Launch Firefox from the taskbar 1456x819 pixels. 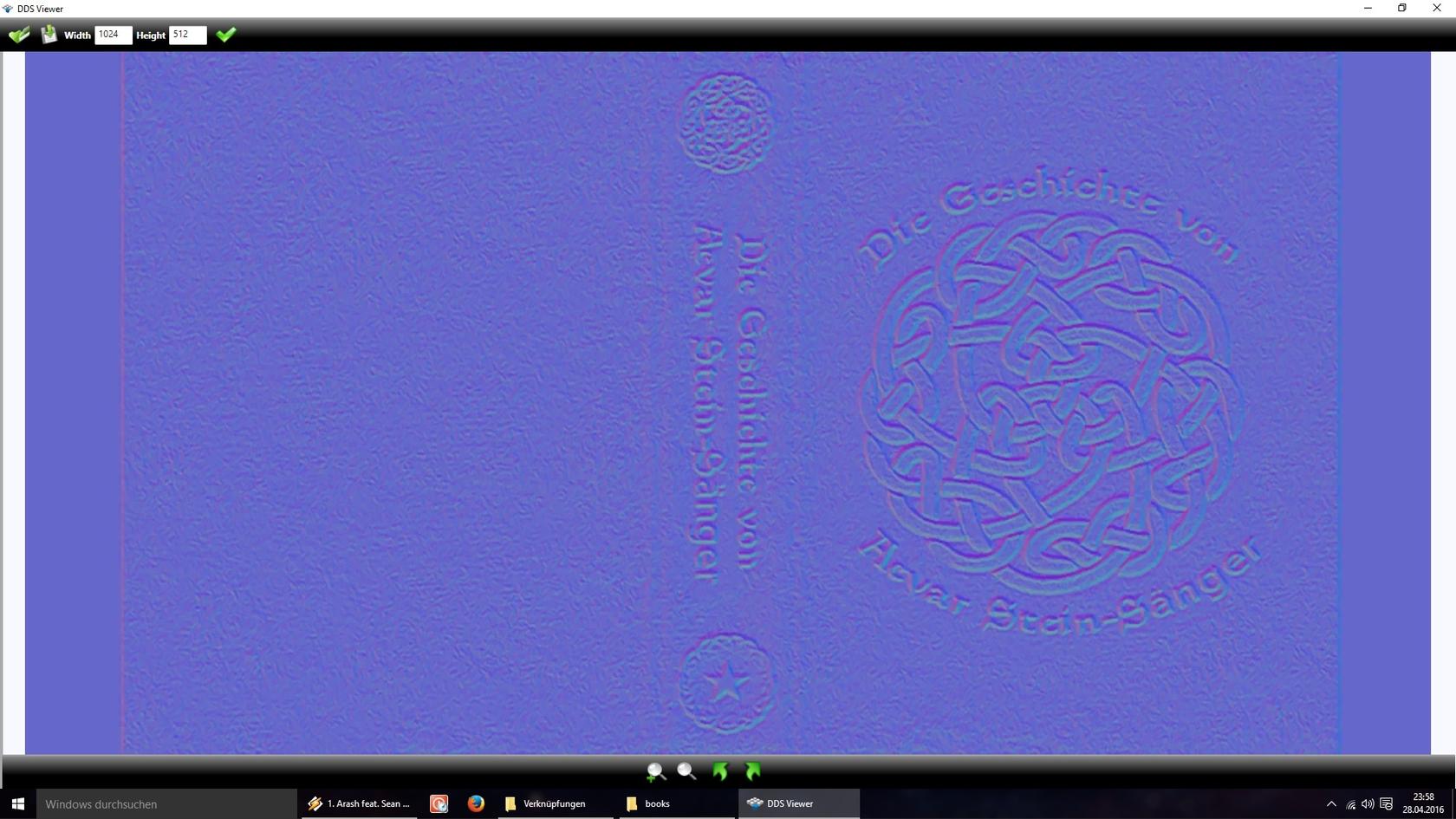[x=476, y=803]
